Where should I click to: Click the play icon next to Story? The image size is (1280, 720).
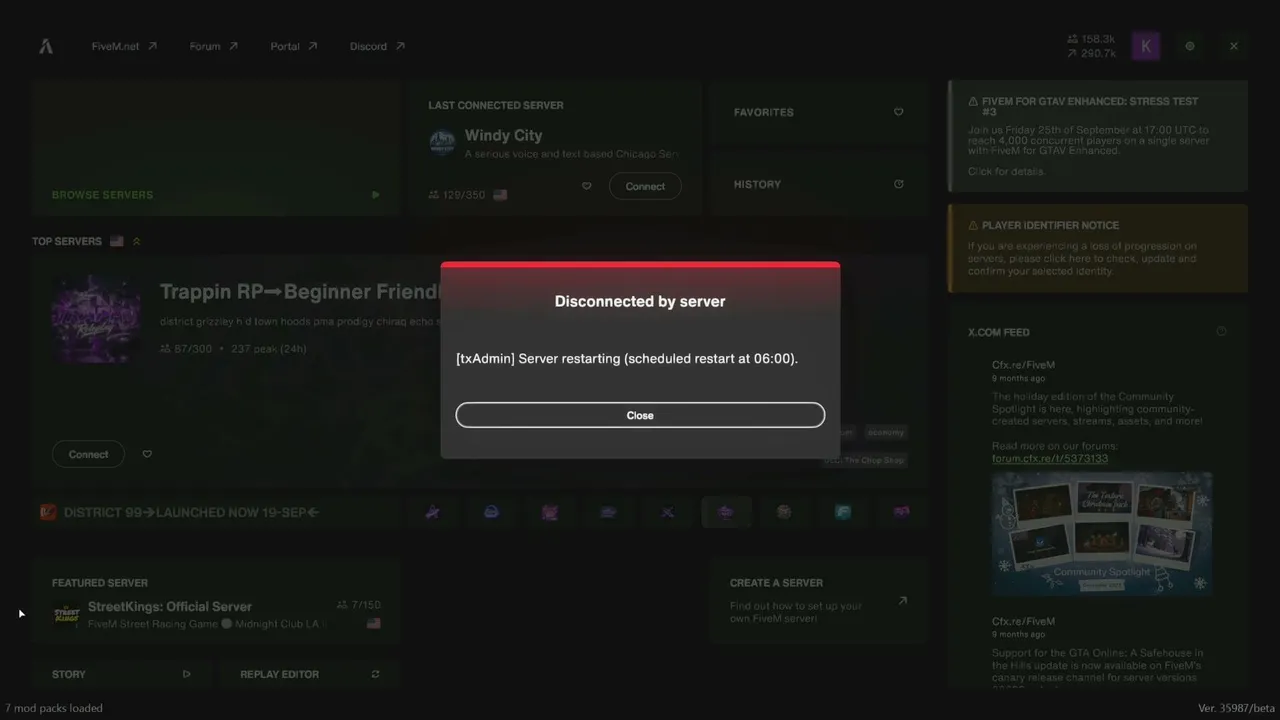click(x=187, y=674)
